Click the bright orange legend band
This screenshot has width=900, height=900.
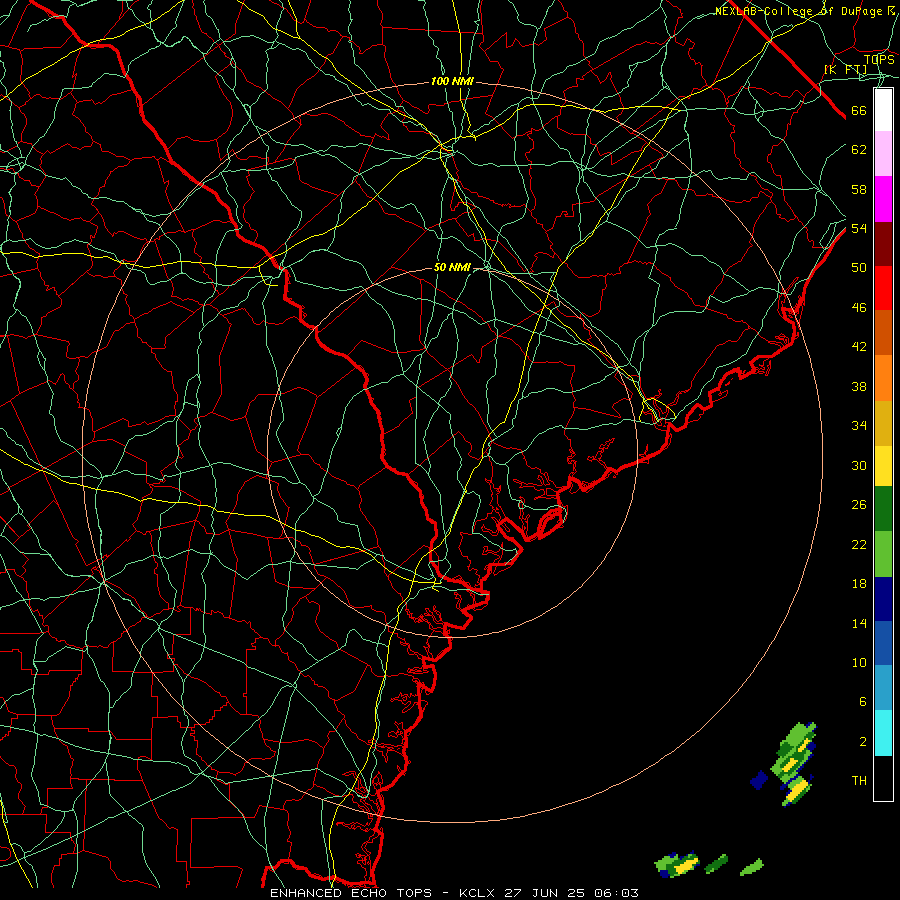click(x=883, y=378)
